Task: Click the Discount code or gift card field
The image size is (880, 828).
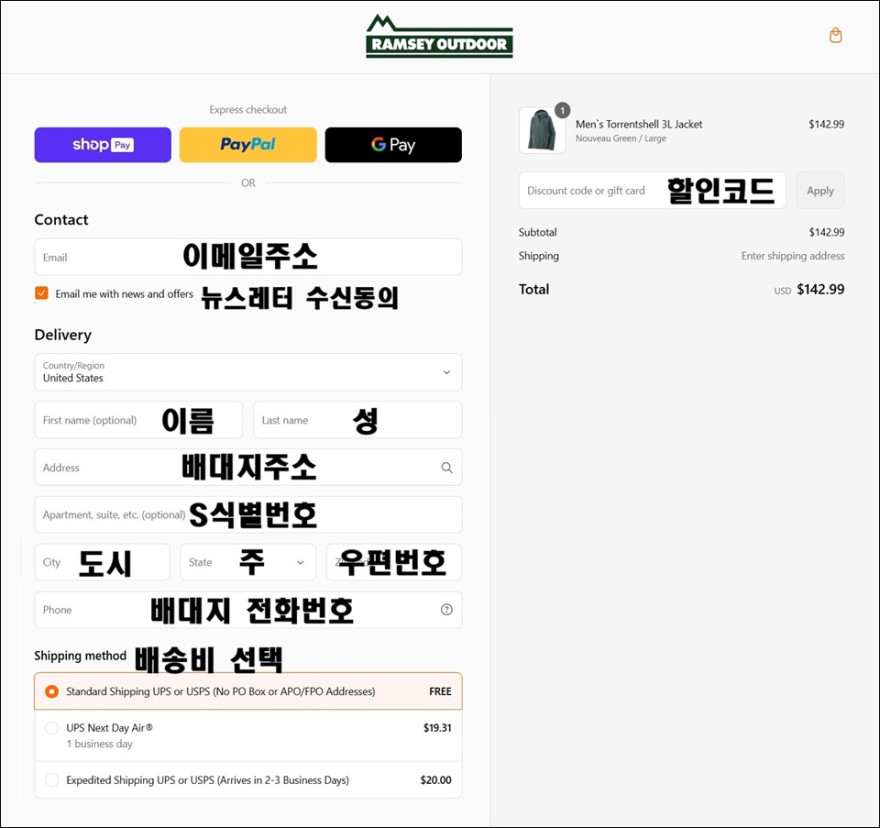Action: pos(652,190)
